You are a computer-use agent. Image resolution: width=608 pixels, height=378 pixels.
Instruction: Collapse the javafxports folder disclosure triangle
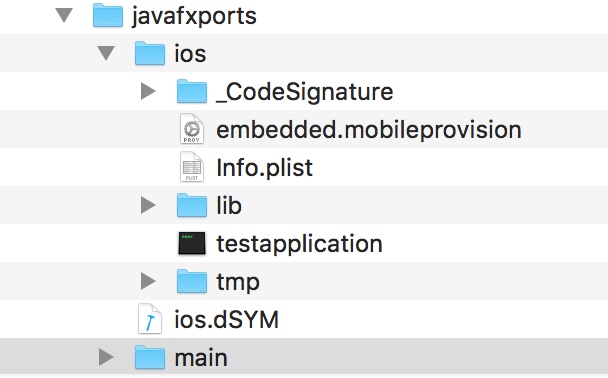(x=64, y=16)
